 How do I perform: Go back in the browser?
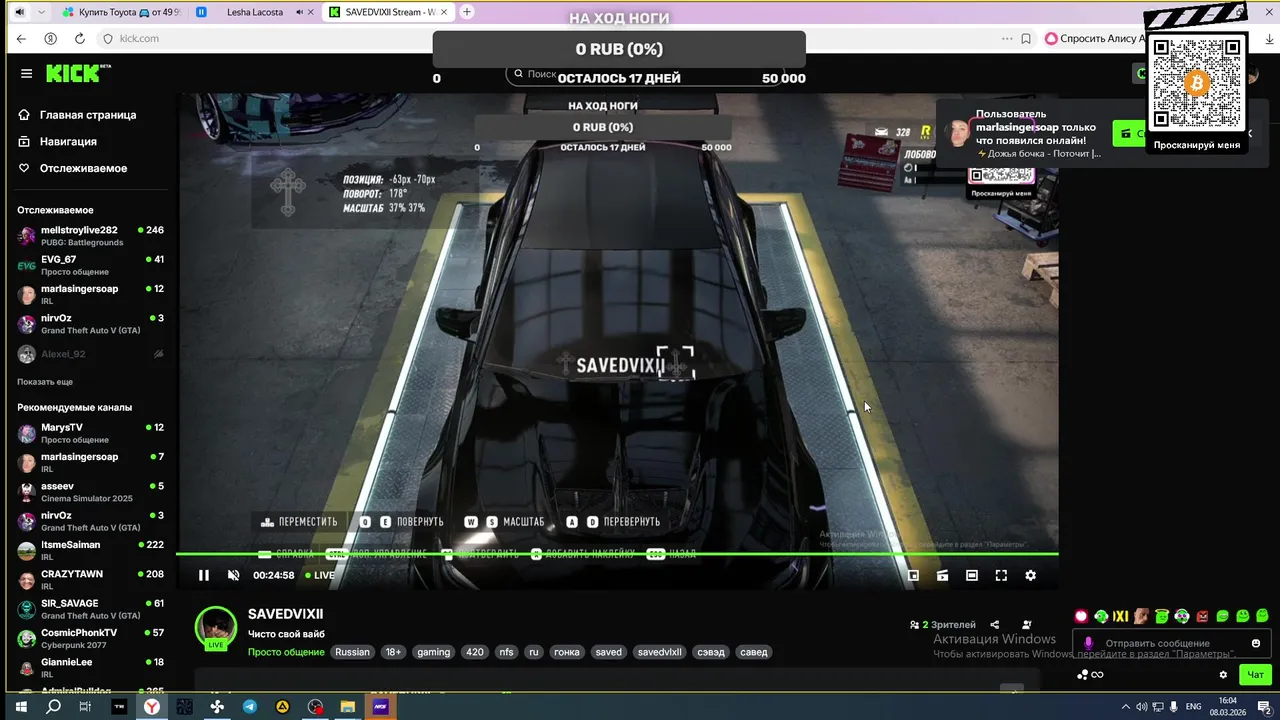pyautogui.click(x=21, y=38)
